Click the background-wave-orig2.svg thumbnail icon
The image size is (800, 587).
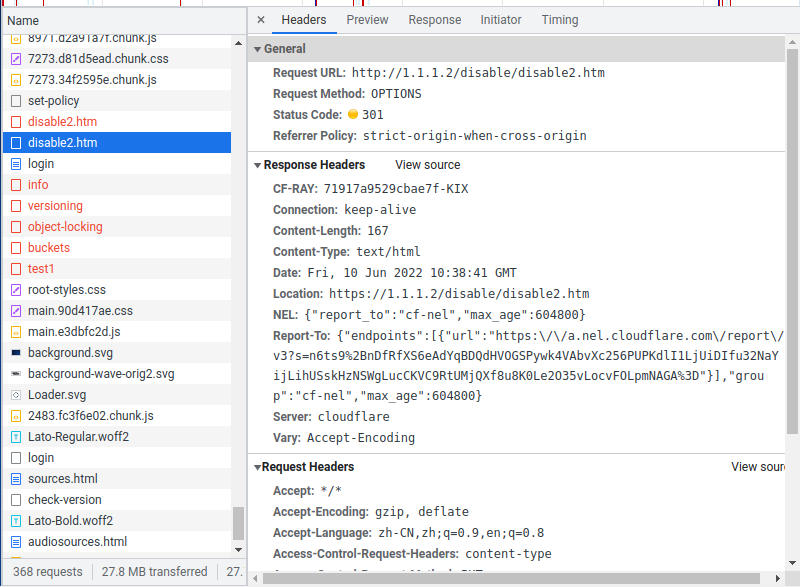pos(16,374)
